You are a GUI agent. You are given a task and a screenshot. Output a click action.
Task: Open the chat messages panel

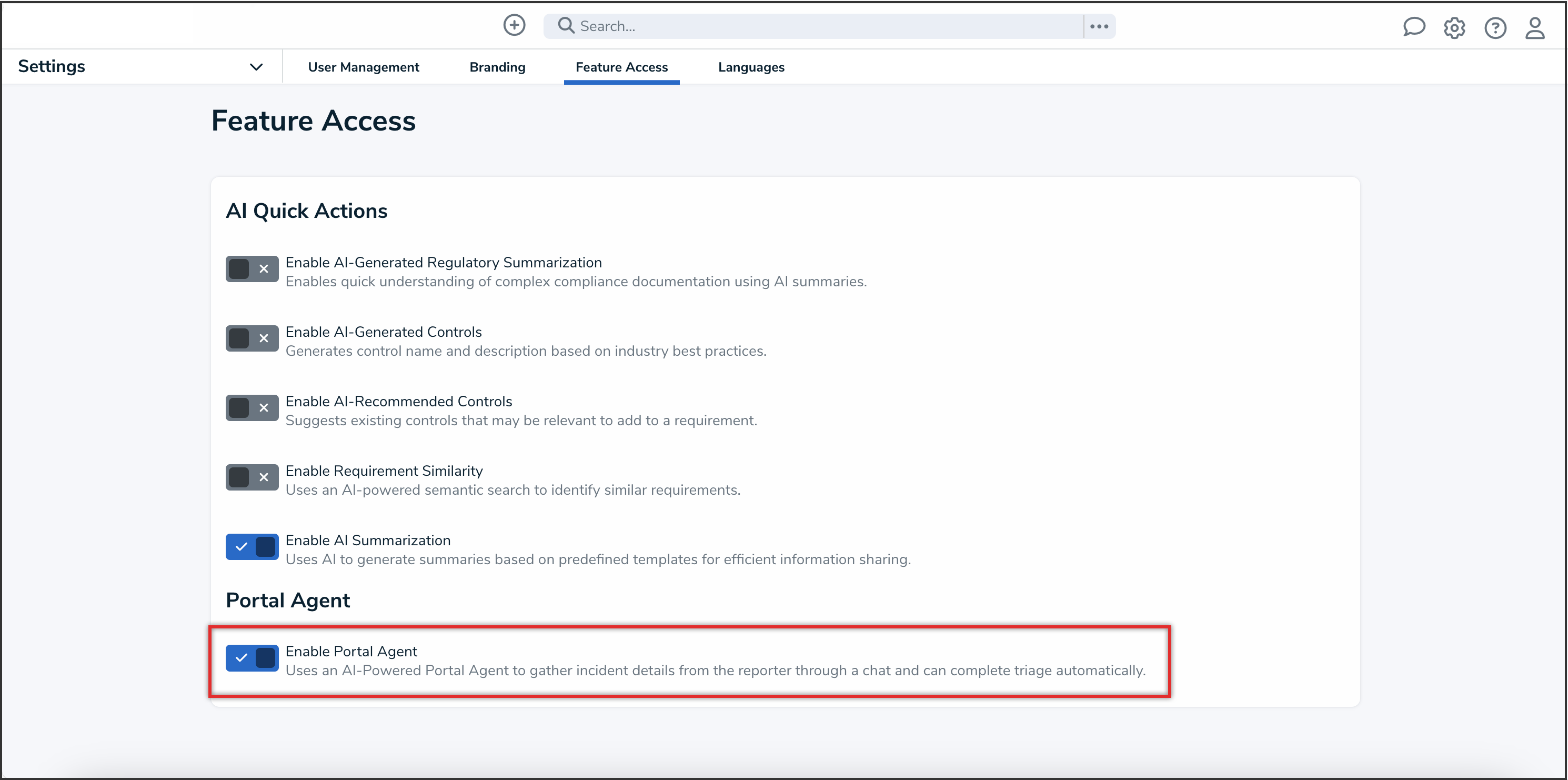tap(1414, 27)
